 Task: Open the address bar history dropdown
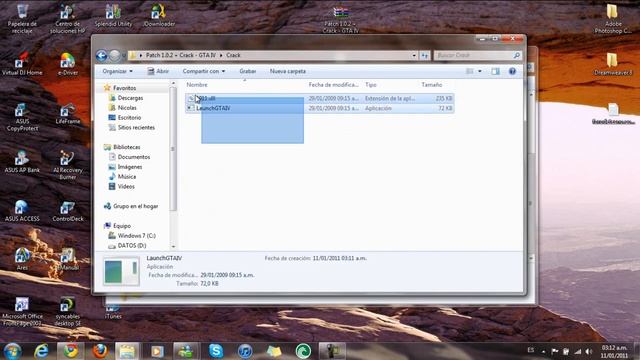pyautogui.click(x=414, y=55)
